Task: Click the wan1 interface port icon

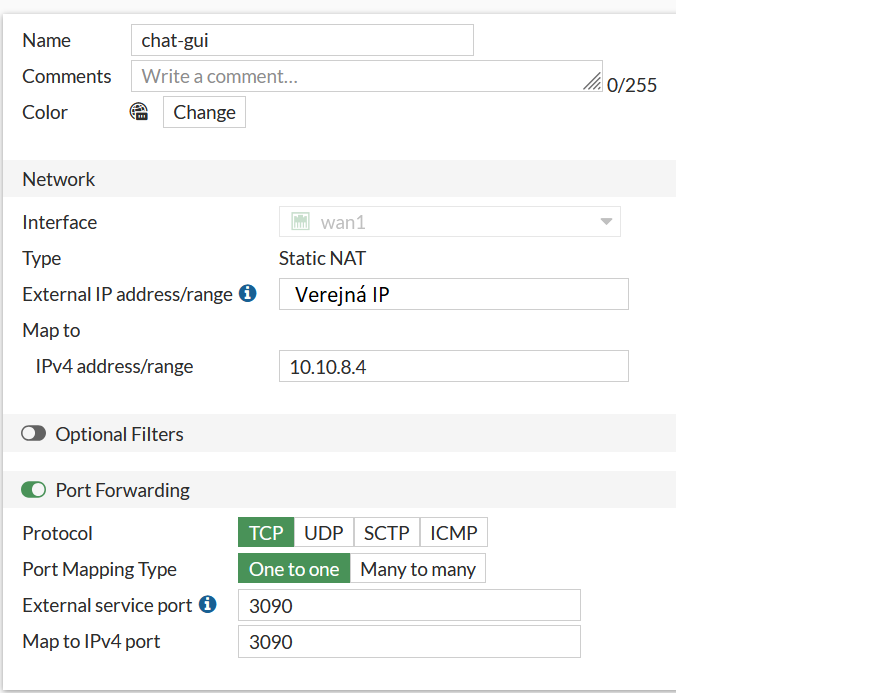Action: [x=300, y=222]
